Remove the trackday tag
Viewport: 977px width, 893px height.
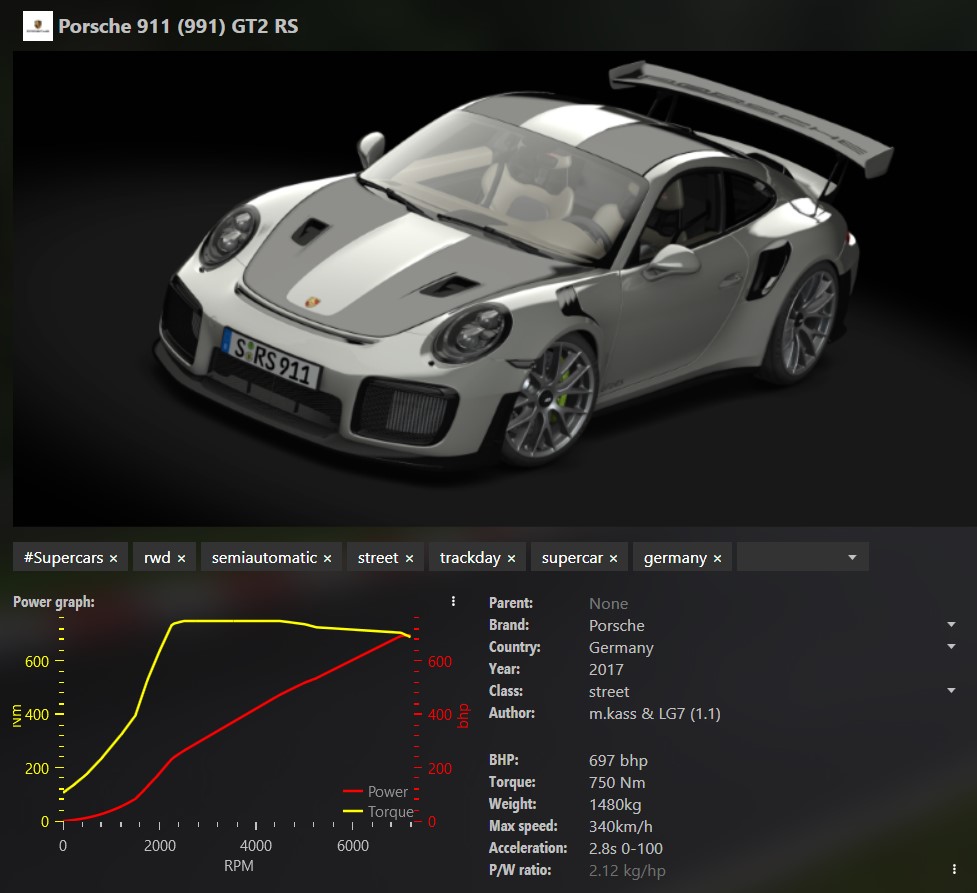pos(512,558)
